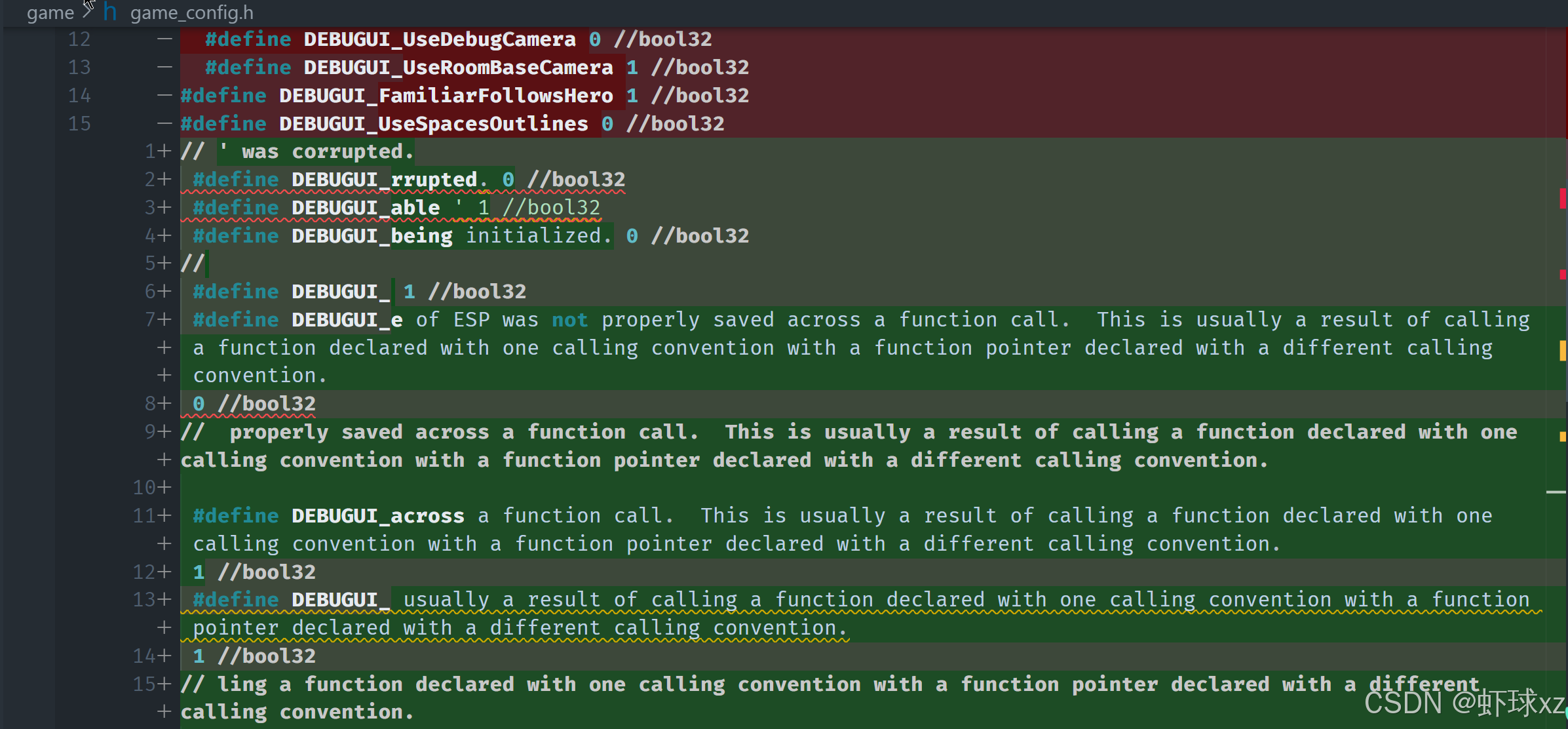Click the minus marker on removed line 15
Viewport: 1568px width, 729px height.
(164, 124)
